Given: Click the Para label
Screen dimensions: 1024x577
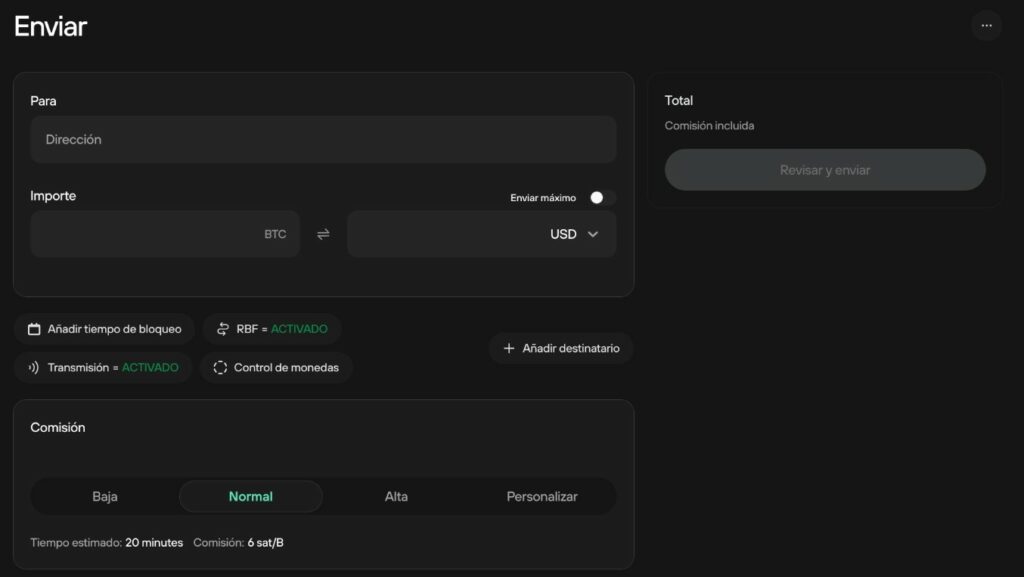Looking at the screenshot, I should 43,101.
